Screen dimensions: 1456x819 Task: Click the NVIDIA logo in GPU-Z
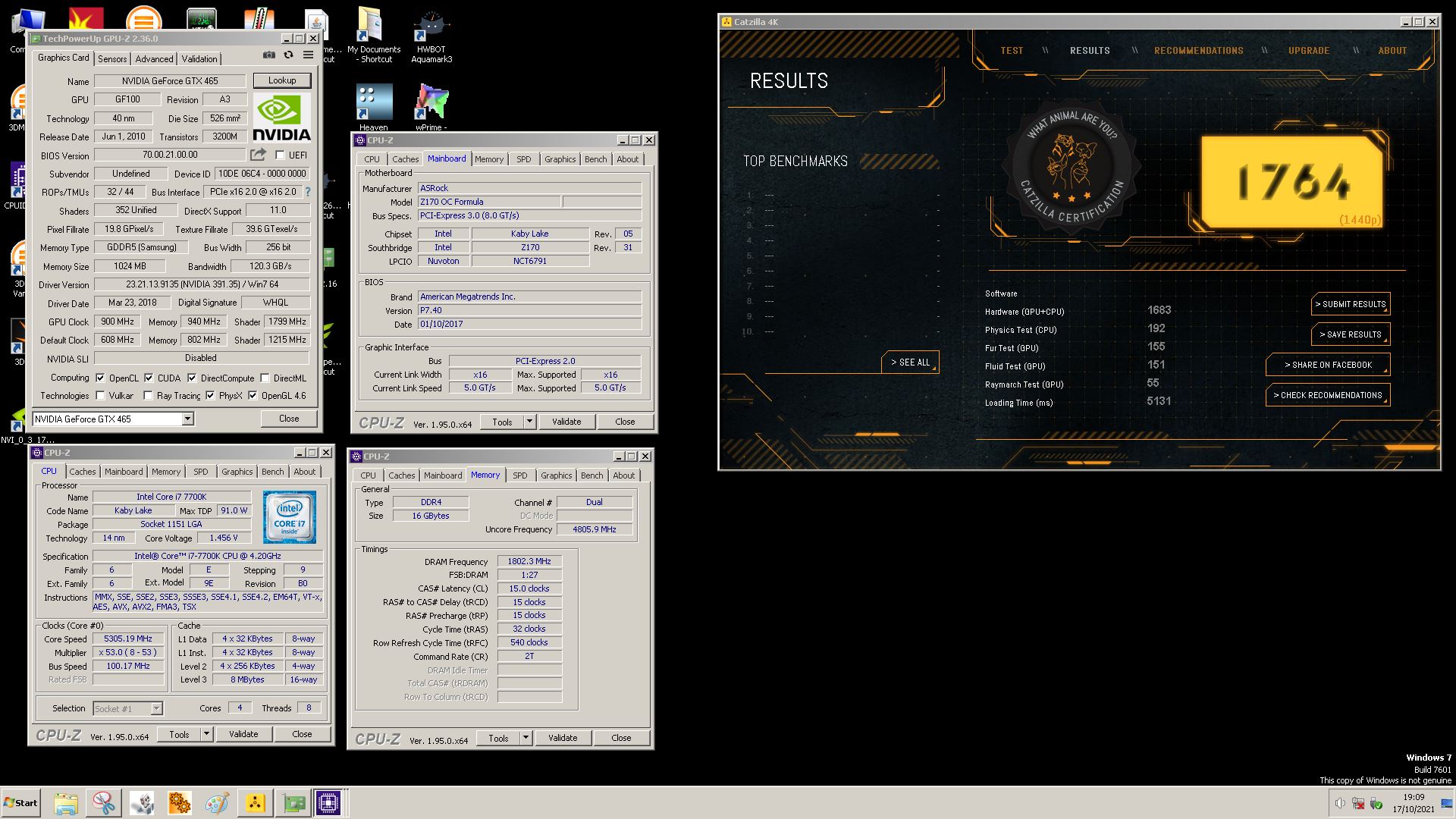(281, 118)
